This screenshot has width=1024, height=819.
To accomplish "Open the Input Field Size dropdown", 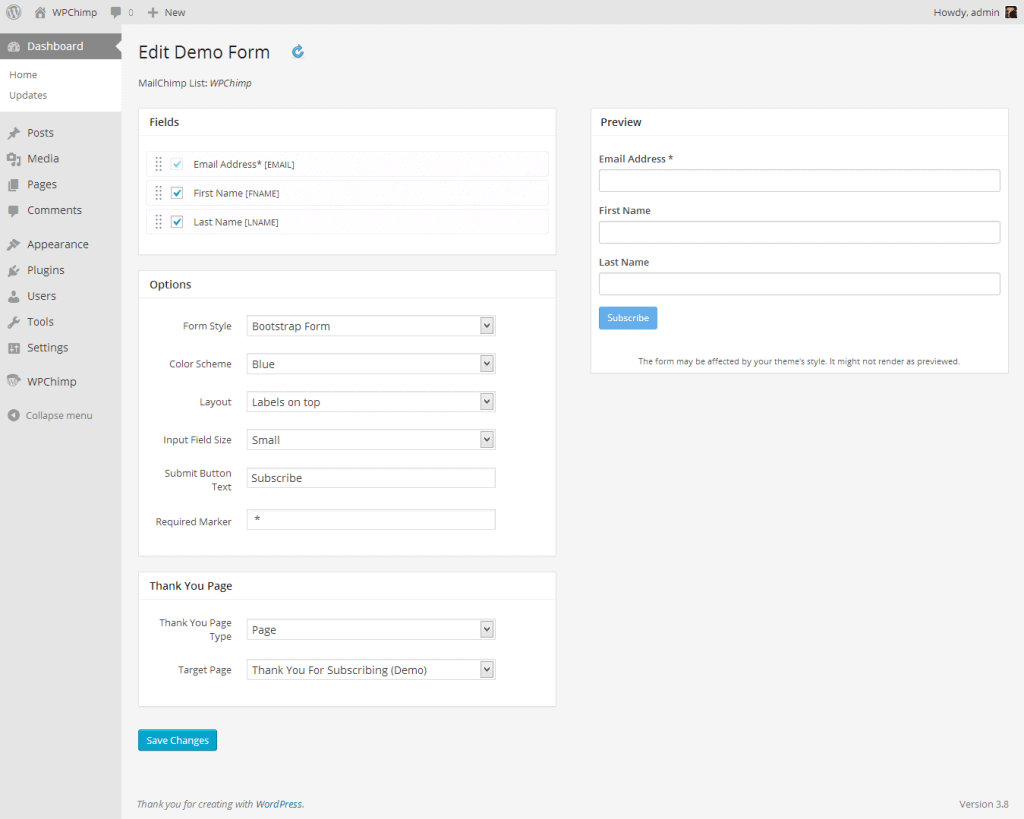I will [x=371, y=440].
